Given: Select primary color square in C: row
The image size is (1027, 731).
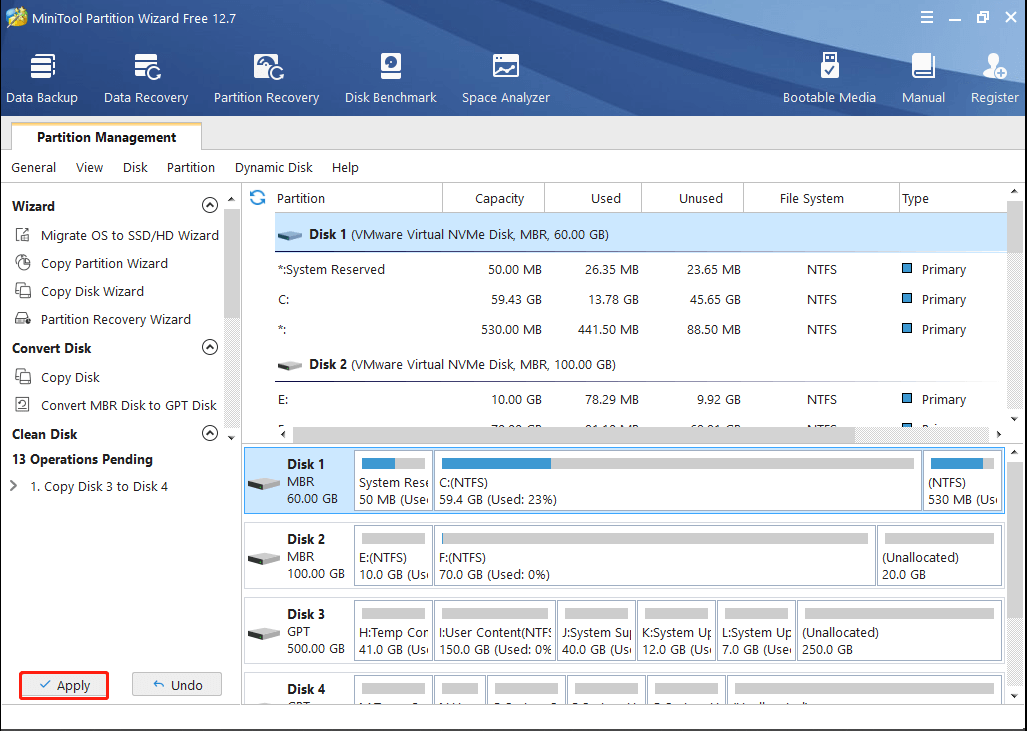Looking at the screenshot, I should click(x=907, y=298).
